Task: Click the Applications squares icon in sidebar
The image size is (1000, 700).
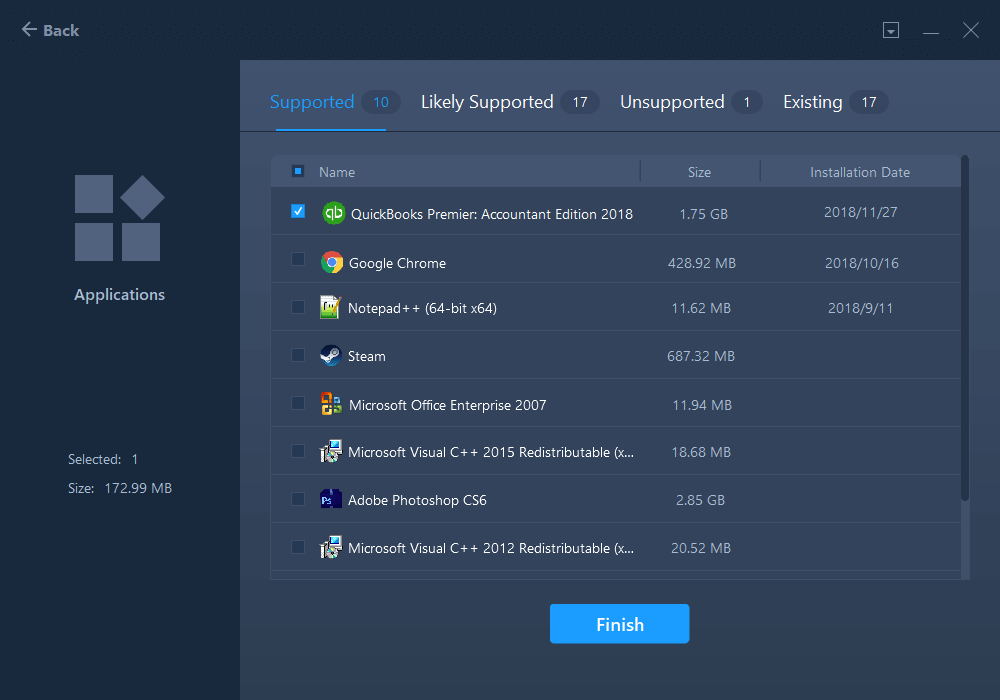Action: click(119, 218)
